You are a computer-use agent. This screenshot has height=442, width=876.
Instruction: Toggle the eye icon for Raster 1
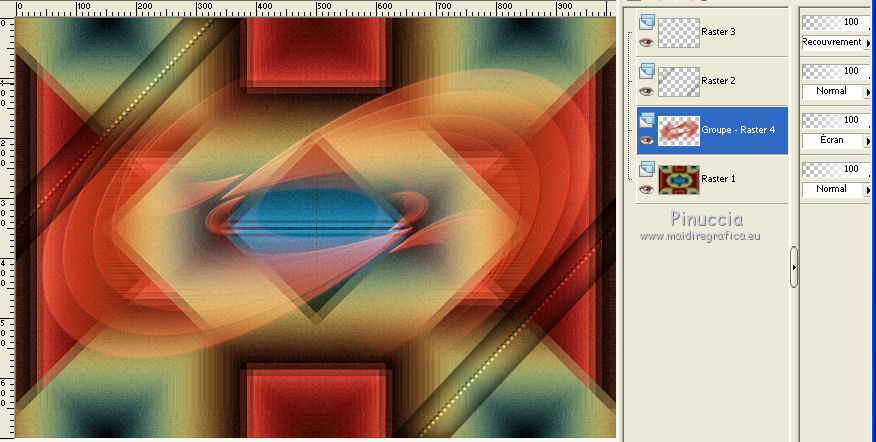click(646, 189)
